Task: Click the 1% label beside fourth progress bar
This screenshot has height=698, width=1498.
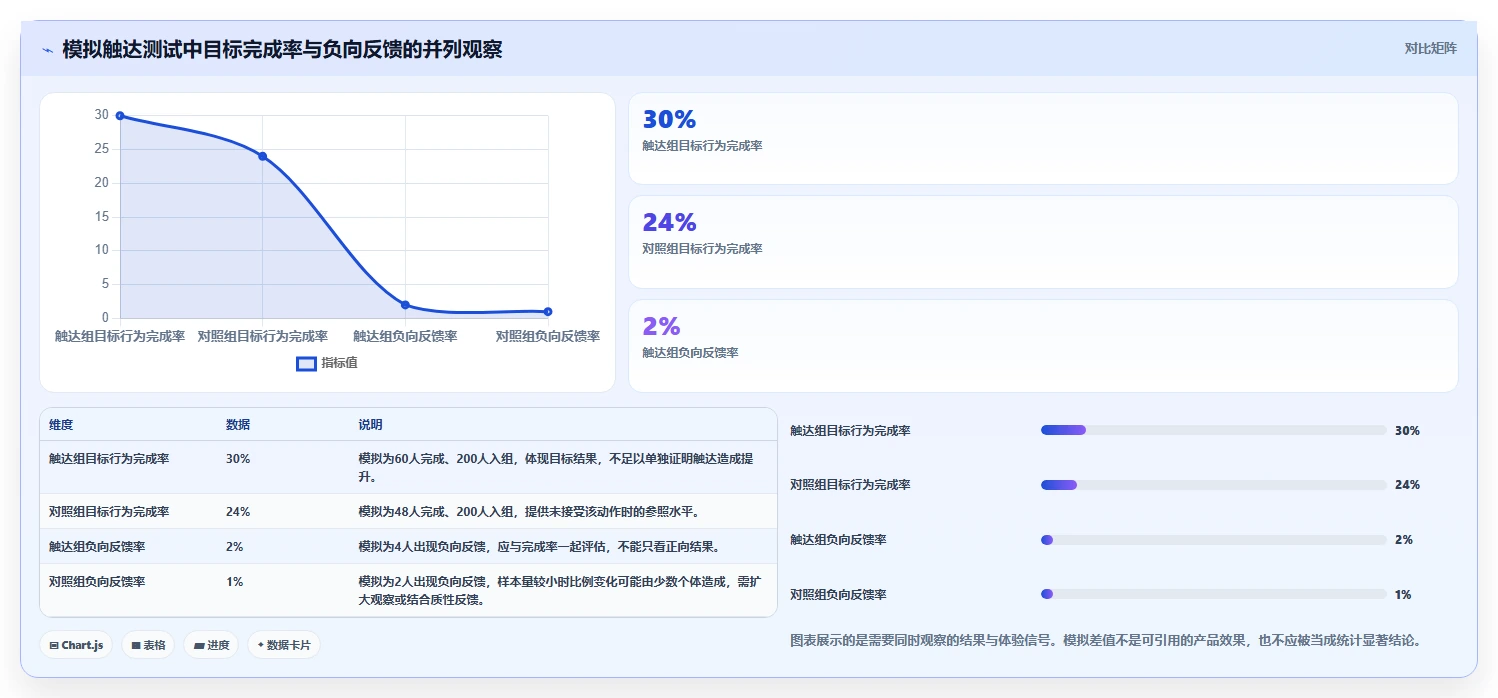Action: (x=1403, y=595)
